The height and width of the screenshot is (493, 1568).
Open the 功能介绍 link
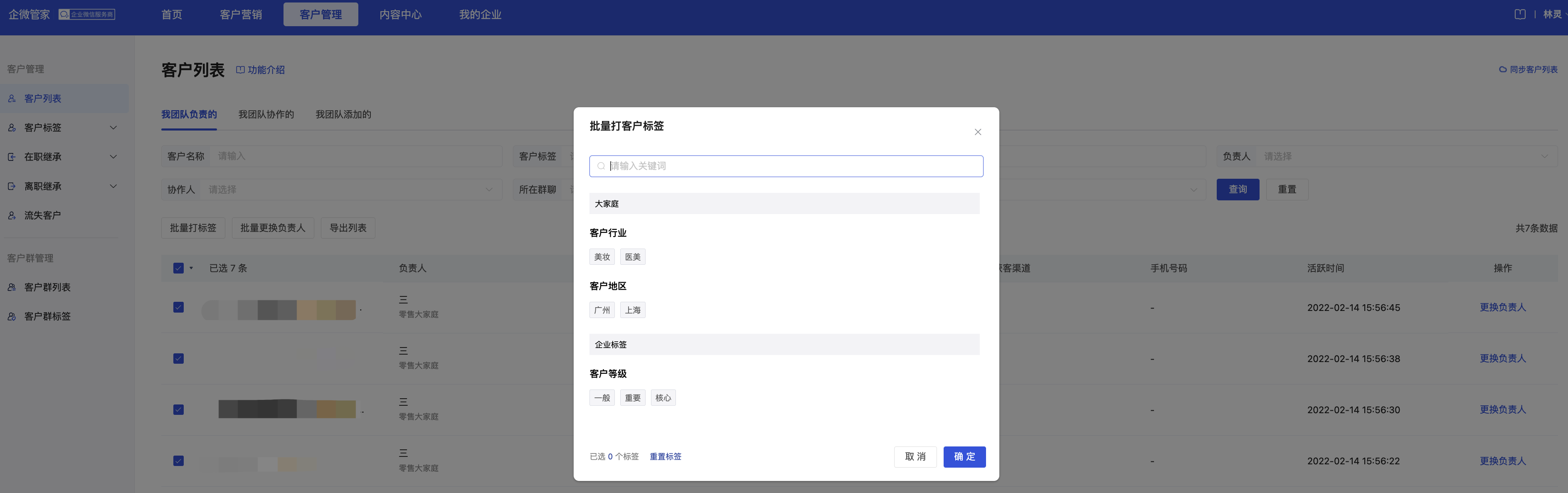(261, 70)
